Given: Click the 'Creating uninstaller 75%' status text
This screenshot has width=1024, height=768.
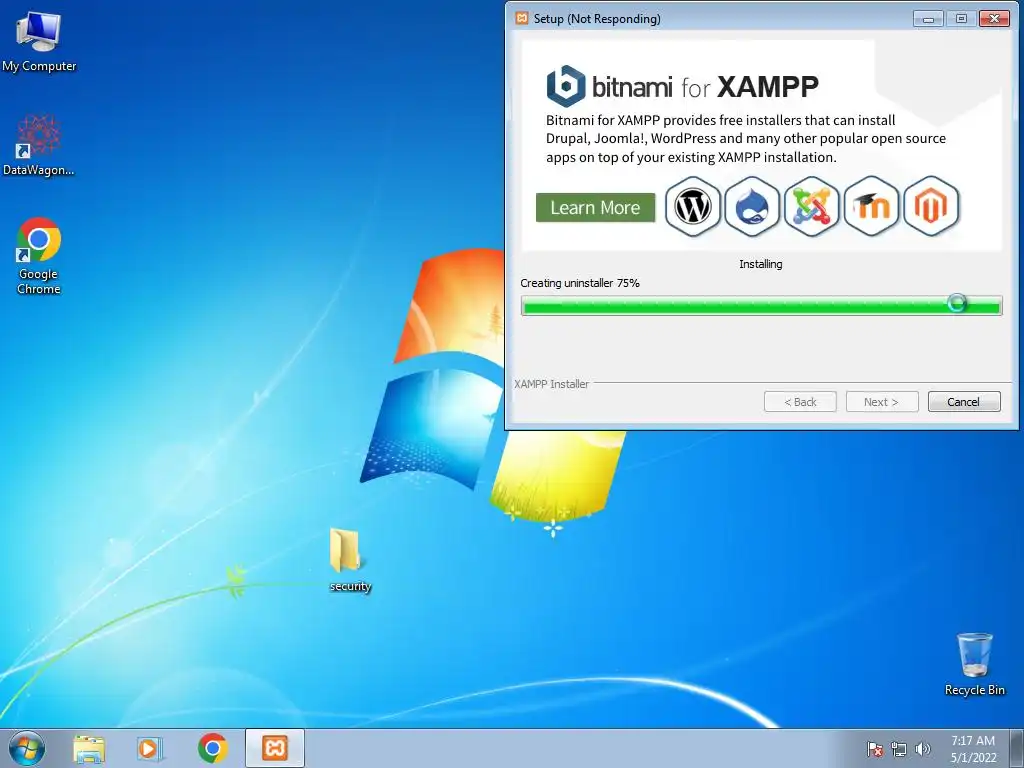Looking at the screenshot, I should click(x=580, y=283).
